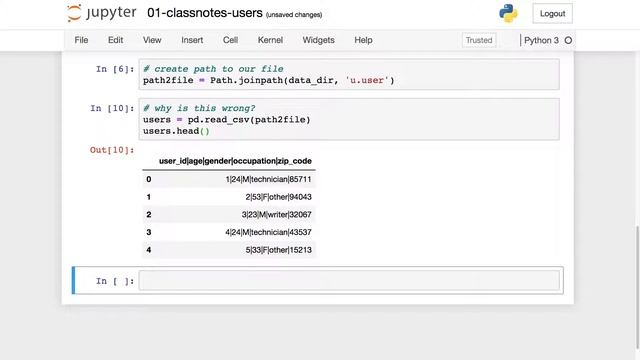Open the Cell menu

click(x=230, y=40)
